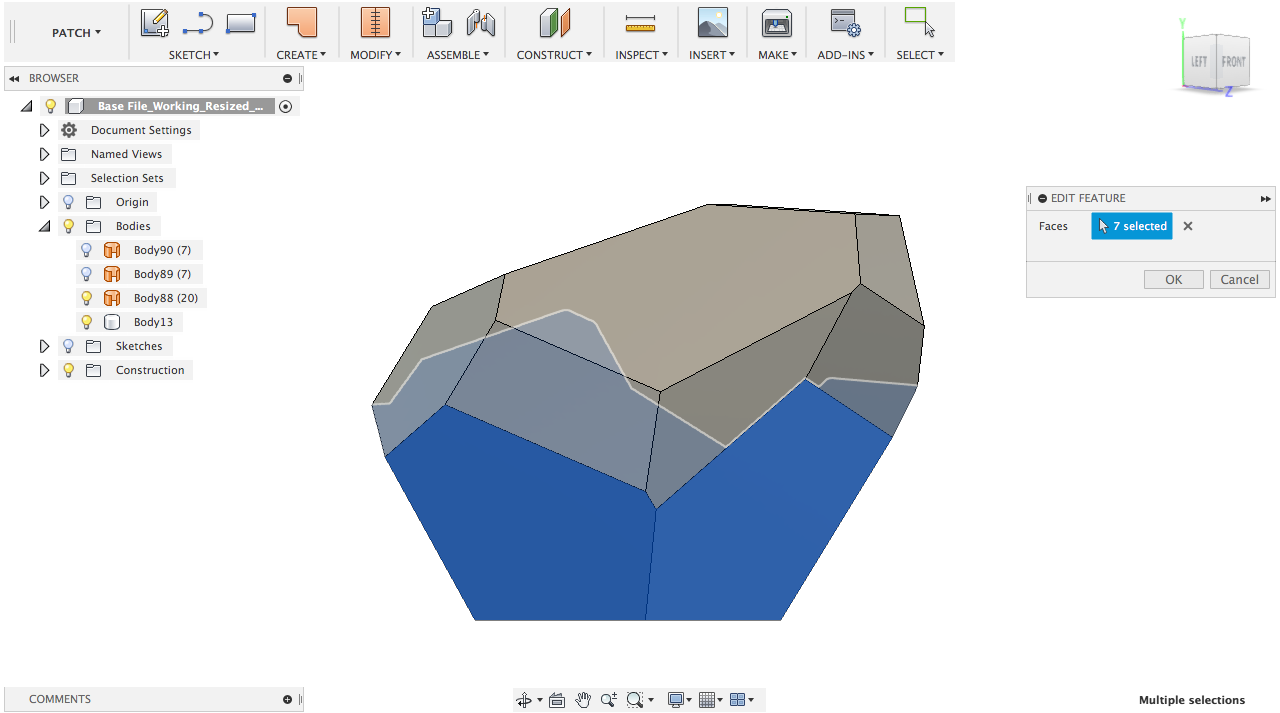Open the CREATE menu
Screen dimensions: 1280x713
pos(301,55)
